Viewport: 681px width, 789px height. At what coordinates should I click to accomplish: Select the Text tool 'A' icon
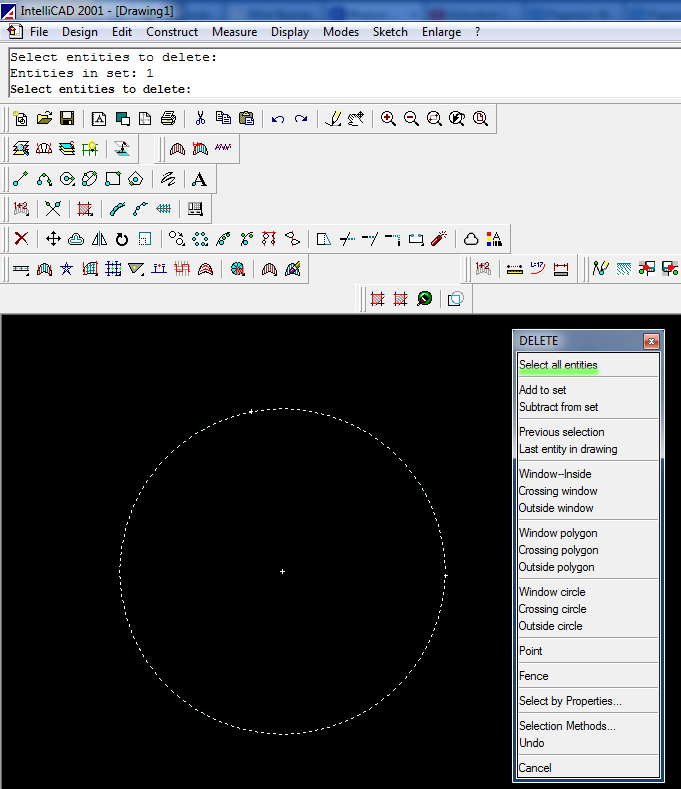[199, 179]
